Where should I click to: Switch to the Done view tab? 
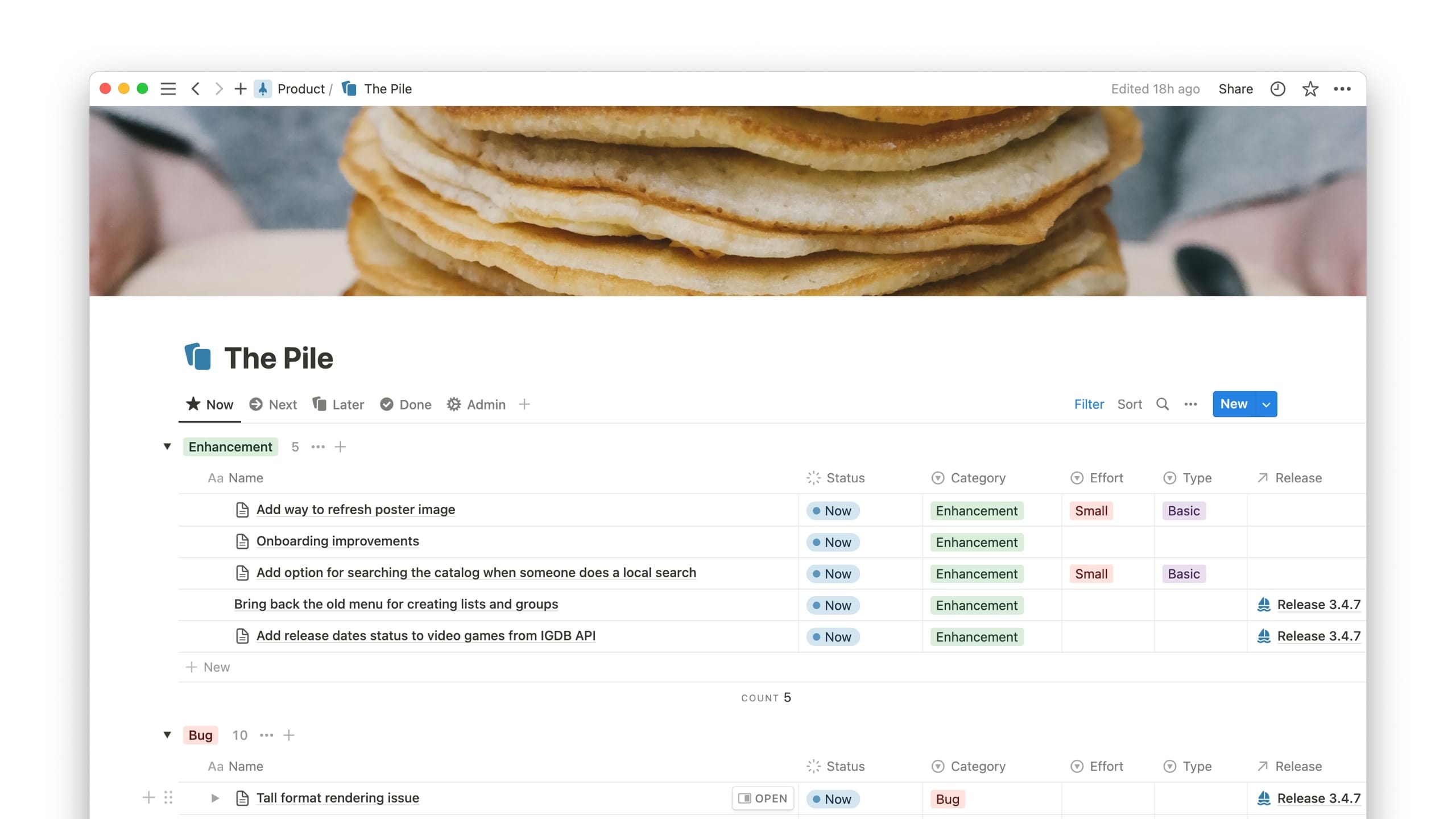click(406, 404)
